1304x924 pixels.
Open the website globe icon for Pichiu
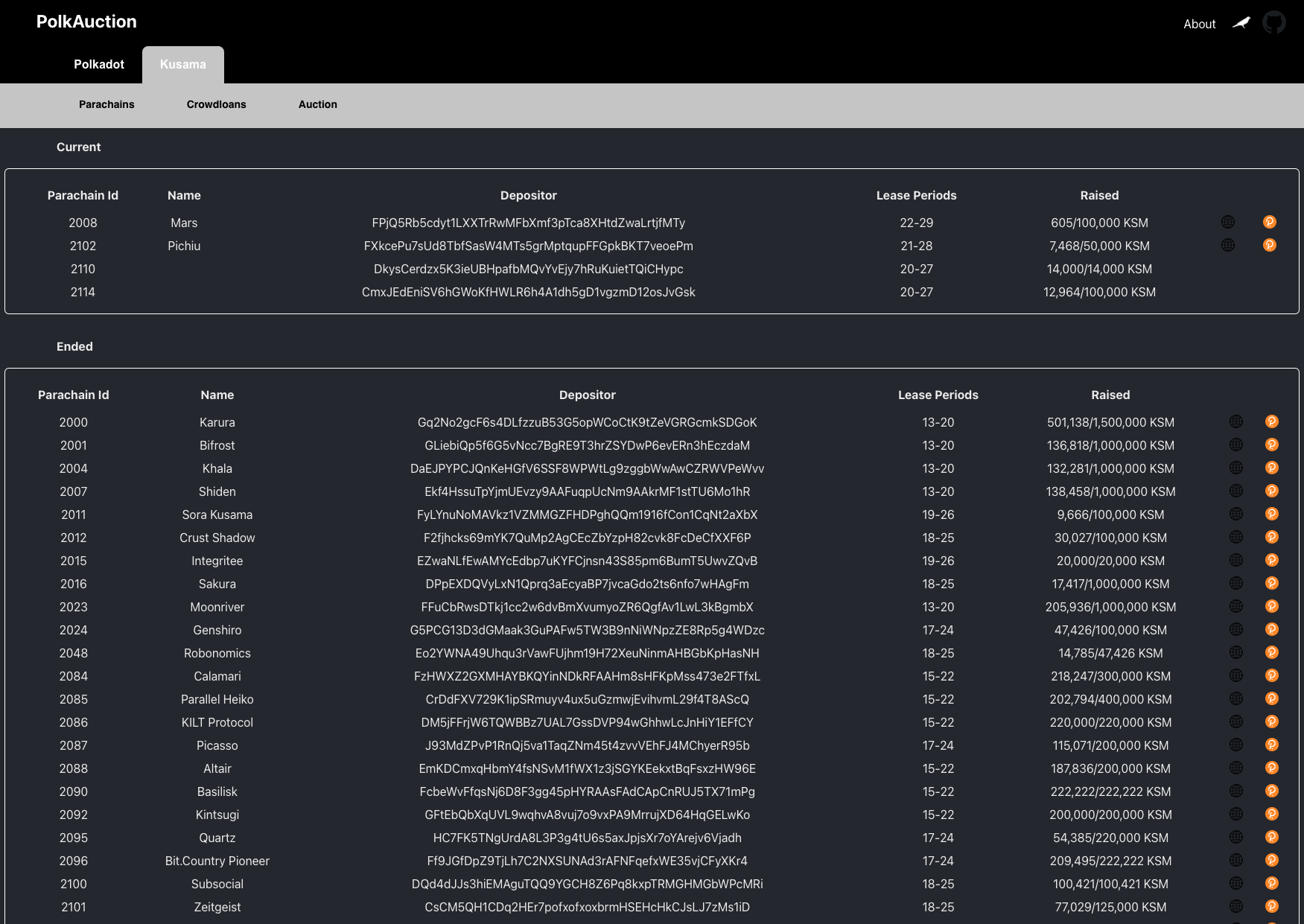1228,245
